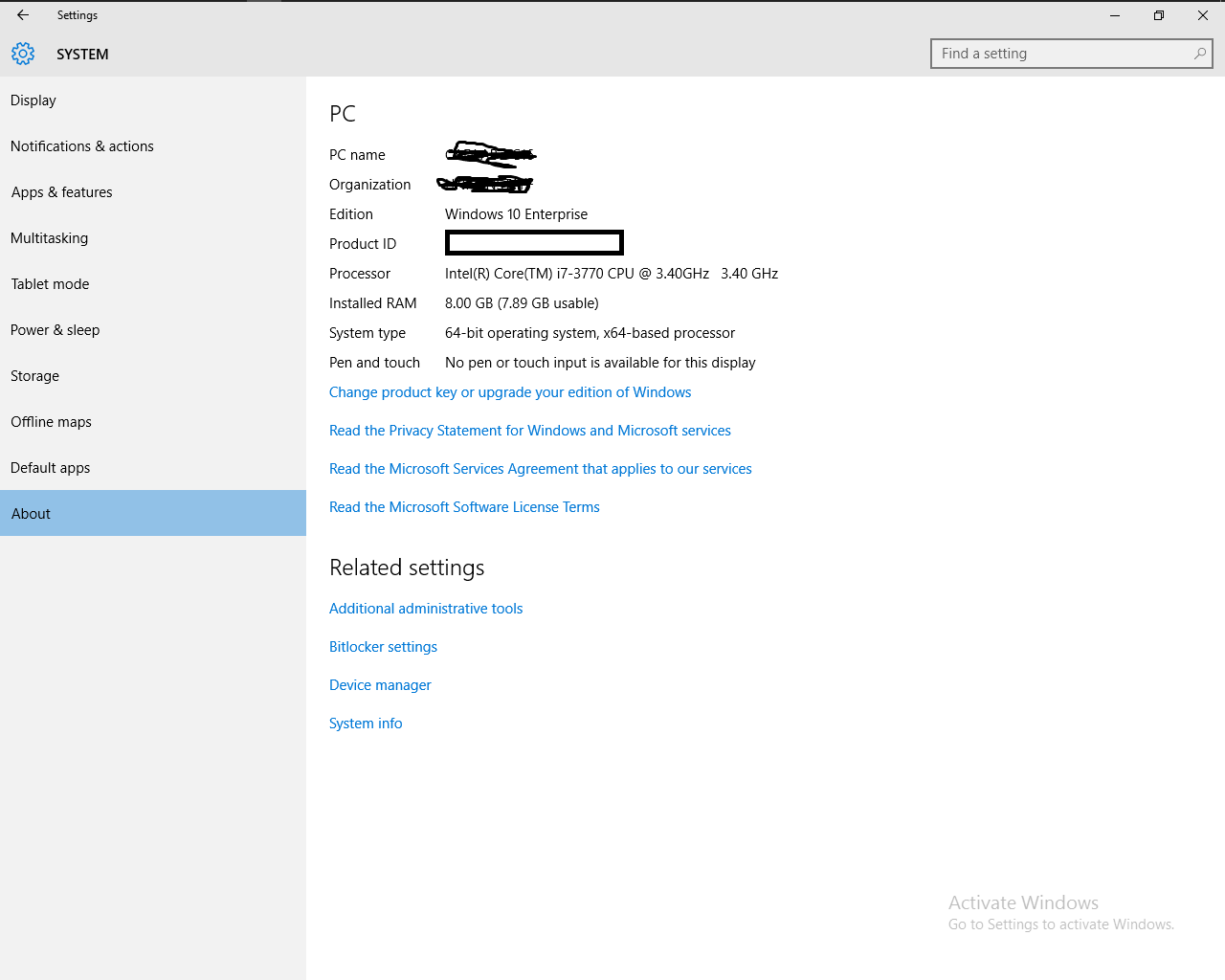Select Multitasking from the sidebar

click(x=49, y=237)
